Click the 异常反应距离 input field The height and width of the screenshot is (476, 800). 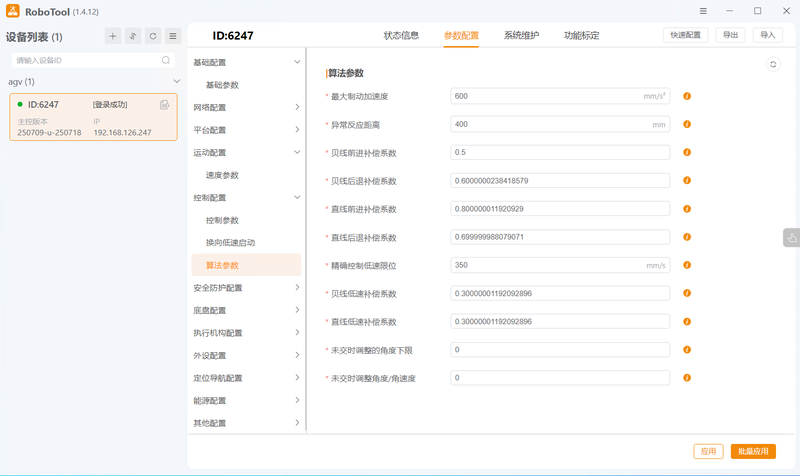560,125
